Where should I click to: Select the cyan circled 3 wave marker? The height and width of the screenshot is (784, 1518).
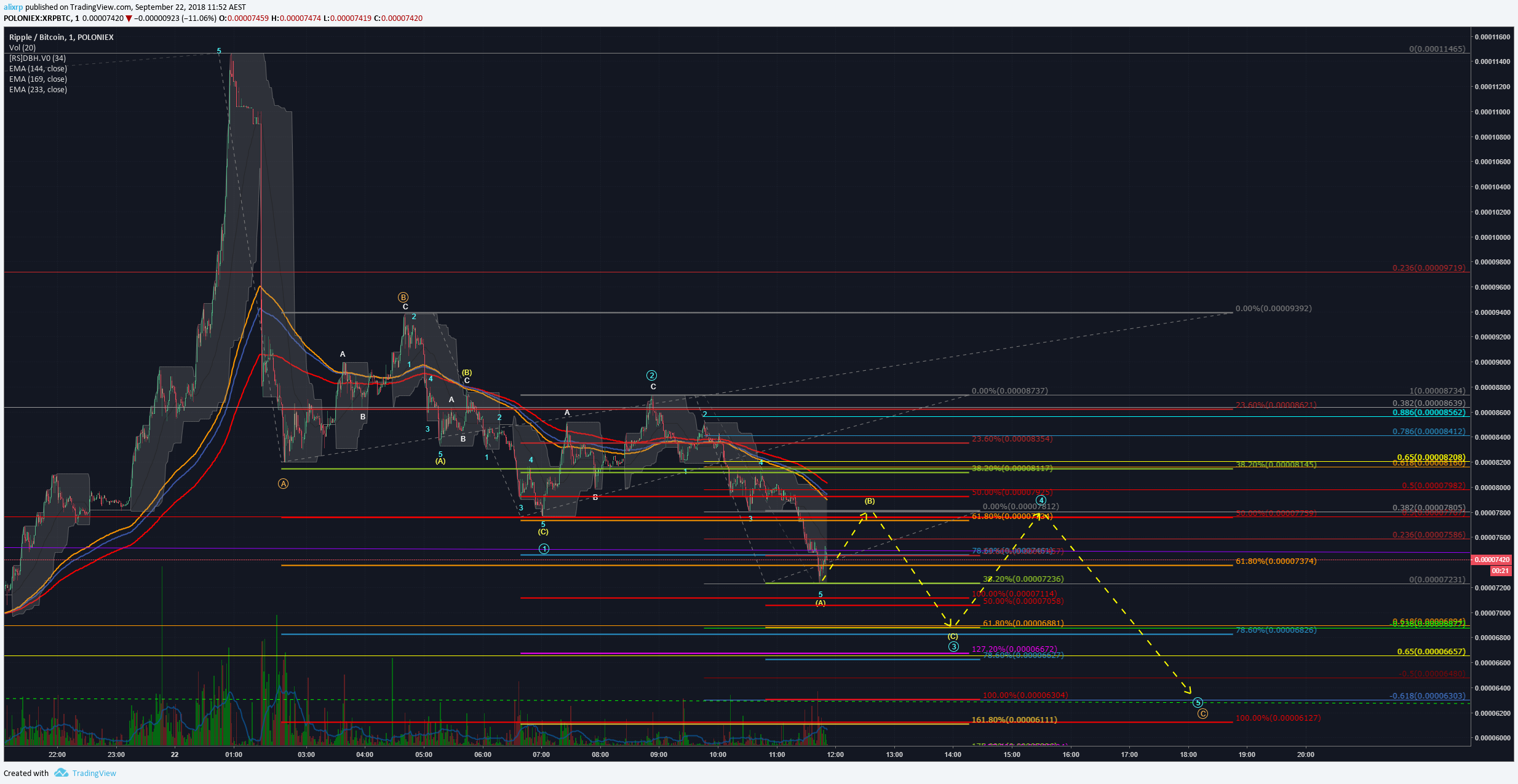pos(953,646)
